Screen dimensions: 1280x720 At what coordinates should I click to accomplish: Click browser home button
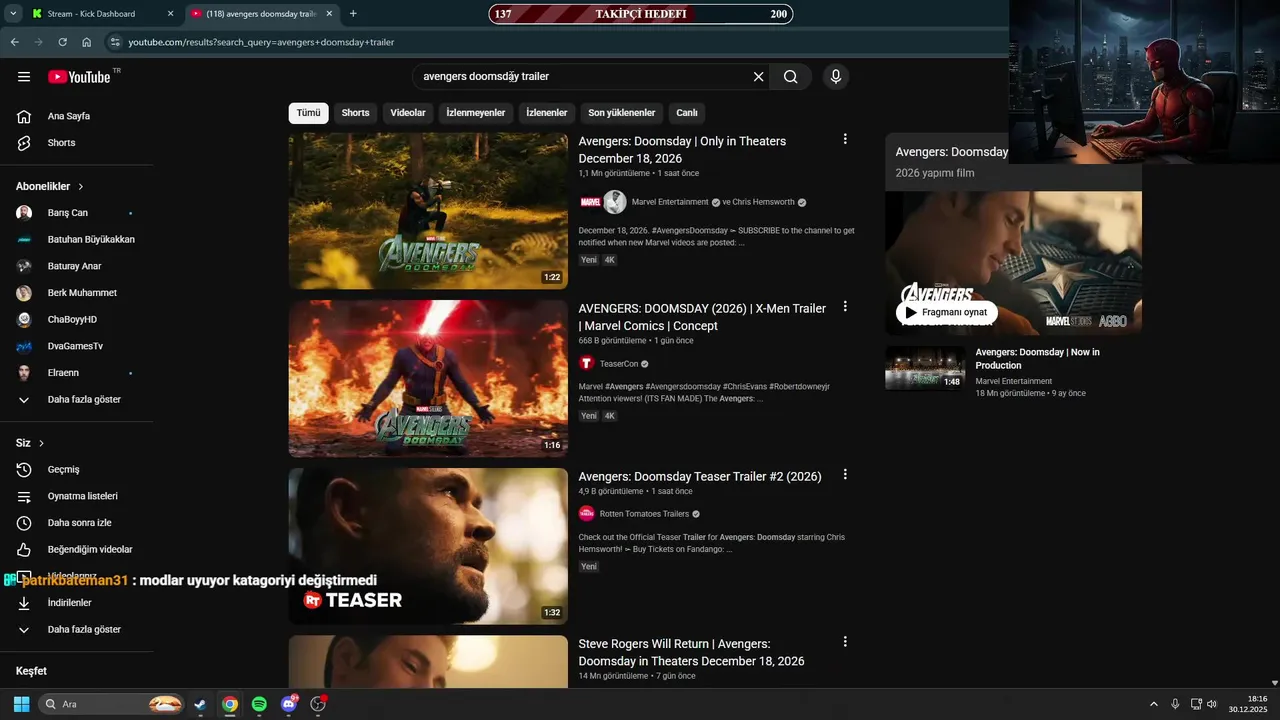[87, 42]
